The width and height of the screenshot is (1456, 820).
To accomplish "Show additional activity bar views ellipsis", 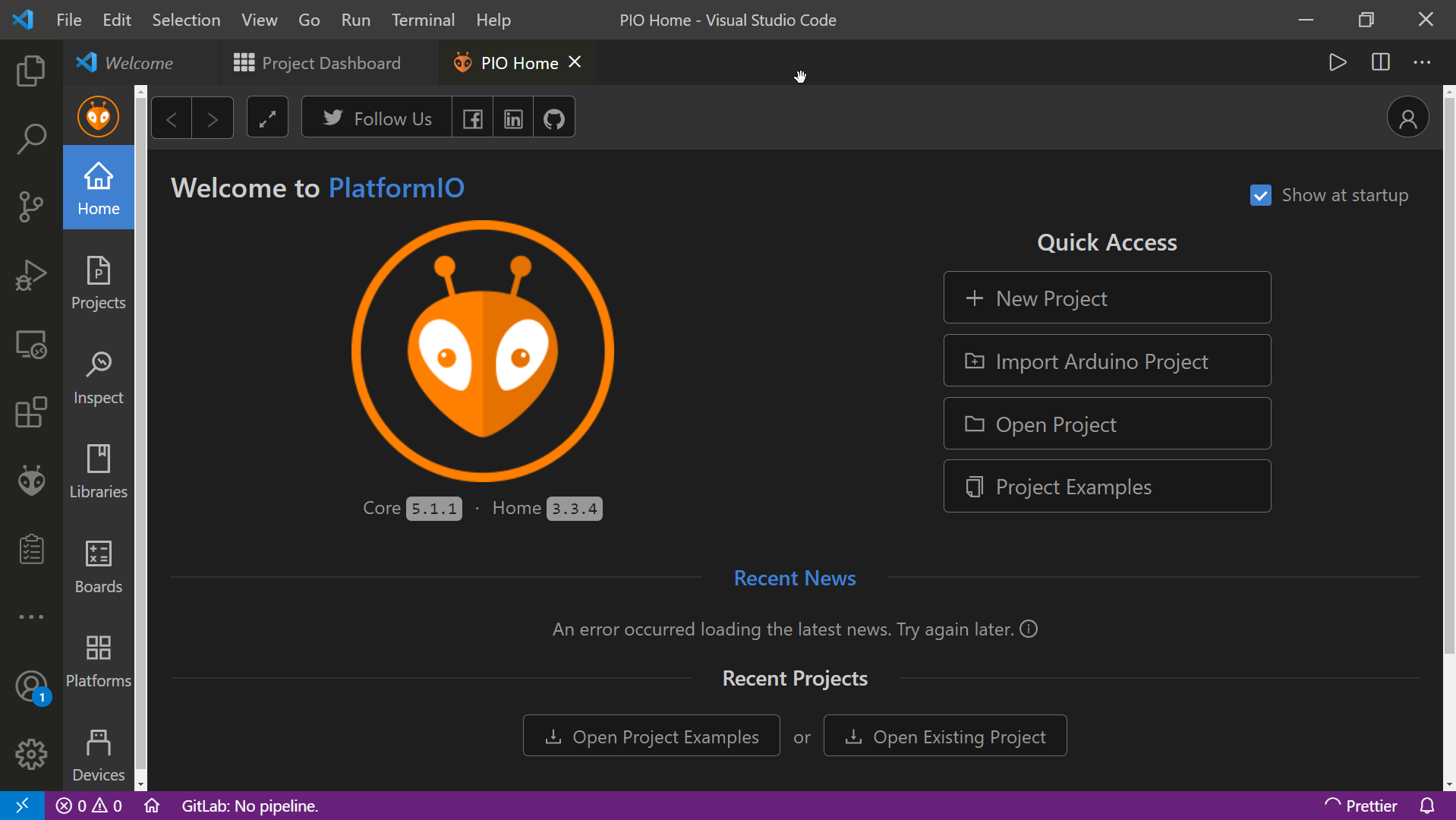I will (x=31, y=617).
